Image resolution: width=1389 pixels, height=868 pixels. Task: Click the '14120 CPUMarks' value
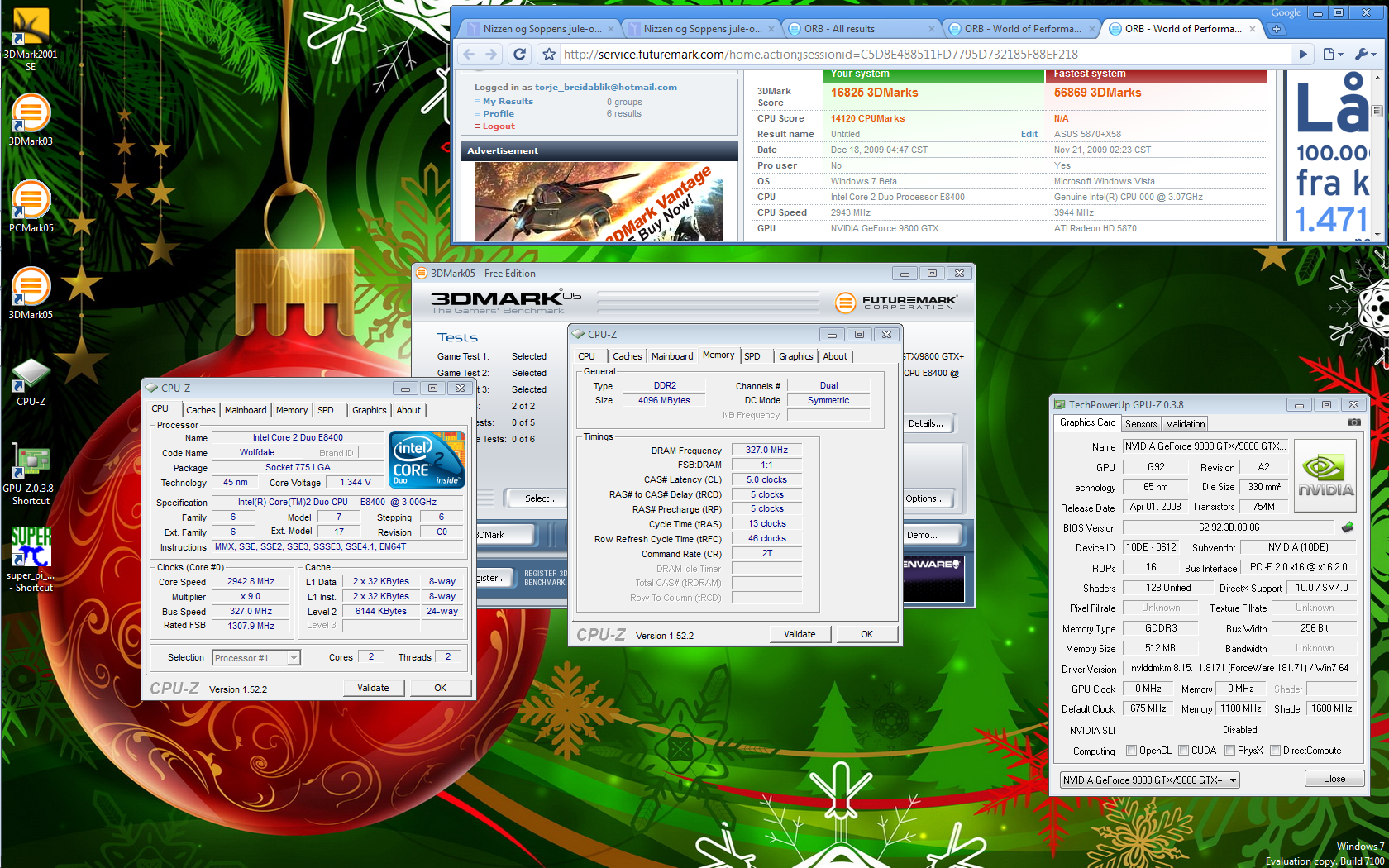pos(867,118)
